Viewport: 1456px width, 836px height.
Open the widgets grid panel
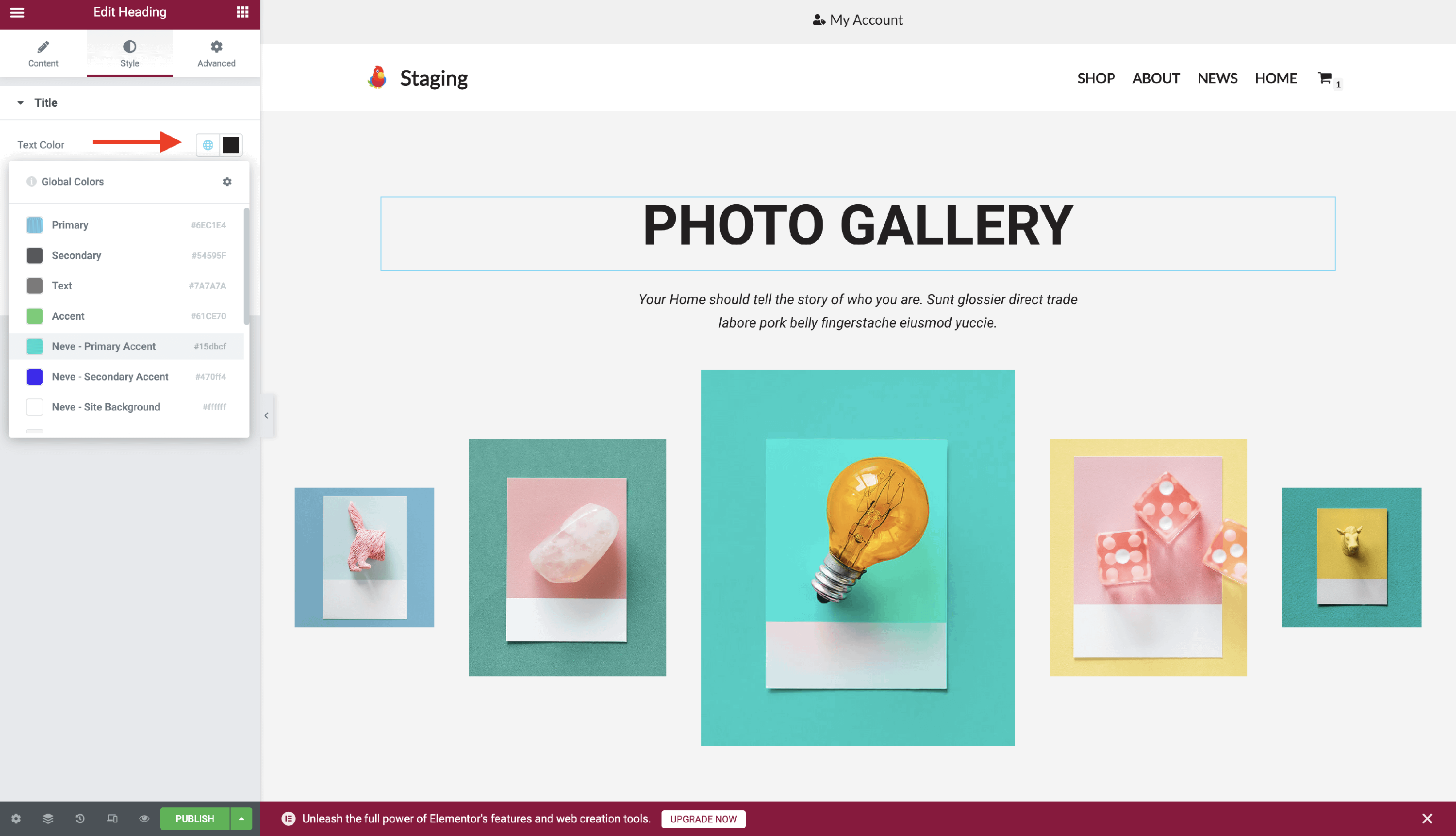click(x=242, y=12)
